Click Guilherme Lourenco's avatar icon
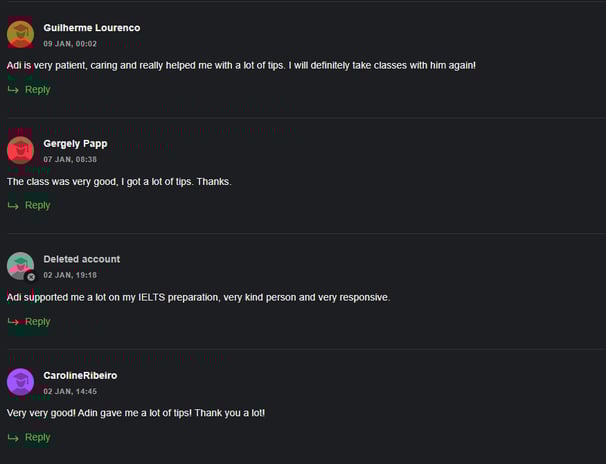The width and height of the screenshot is (606, 464). pos(20,34)
